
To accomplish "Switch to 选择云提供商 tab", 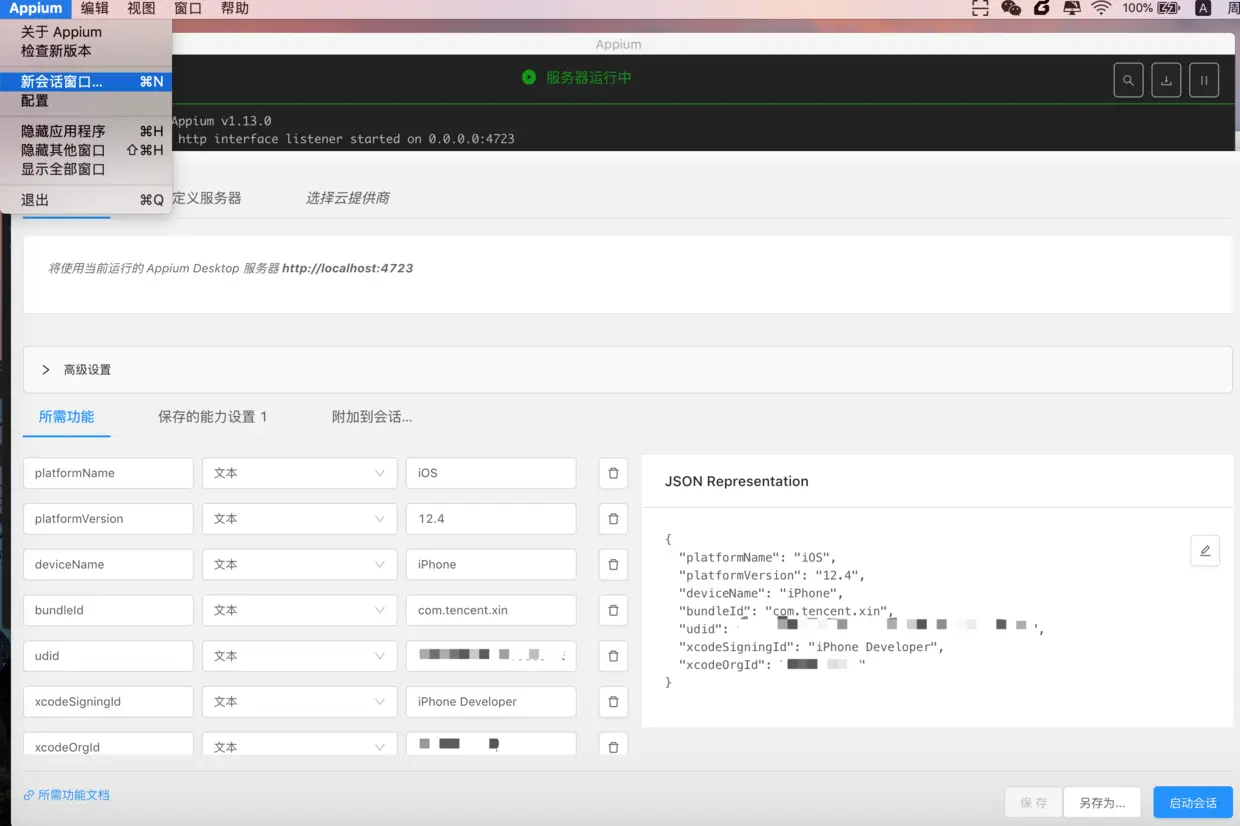I will click(347, 198).
